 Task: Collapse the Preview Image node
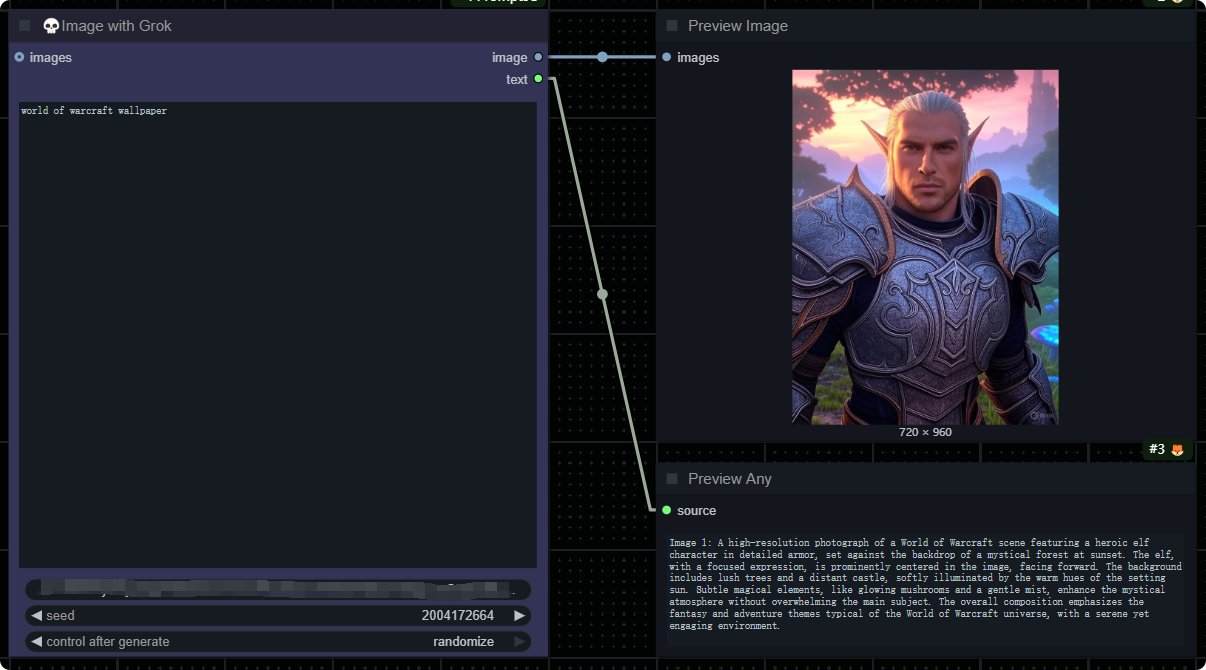672,26
